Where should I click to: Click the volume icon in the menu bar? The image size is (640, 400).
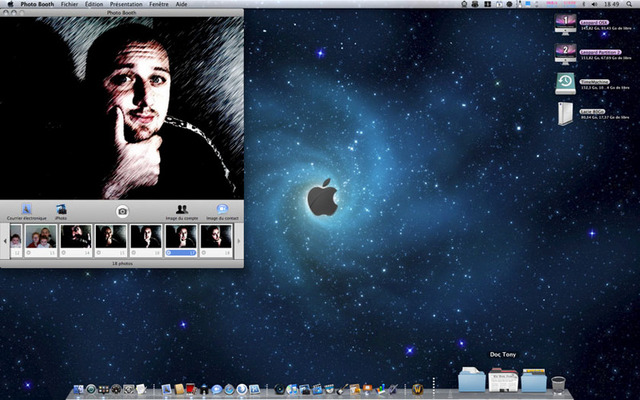tap(594, 4)
